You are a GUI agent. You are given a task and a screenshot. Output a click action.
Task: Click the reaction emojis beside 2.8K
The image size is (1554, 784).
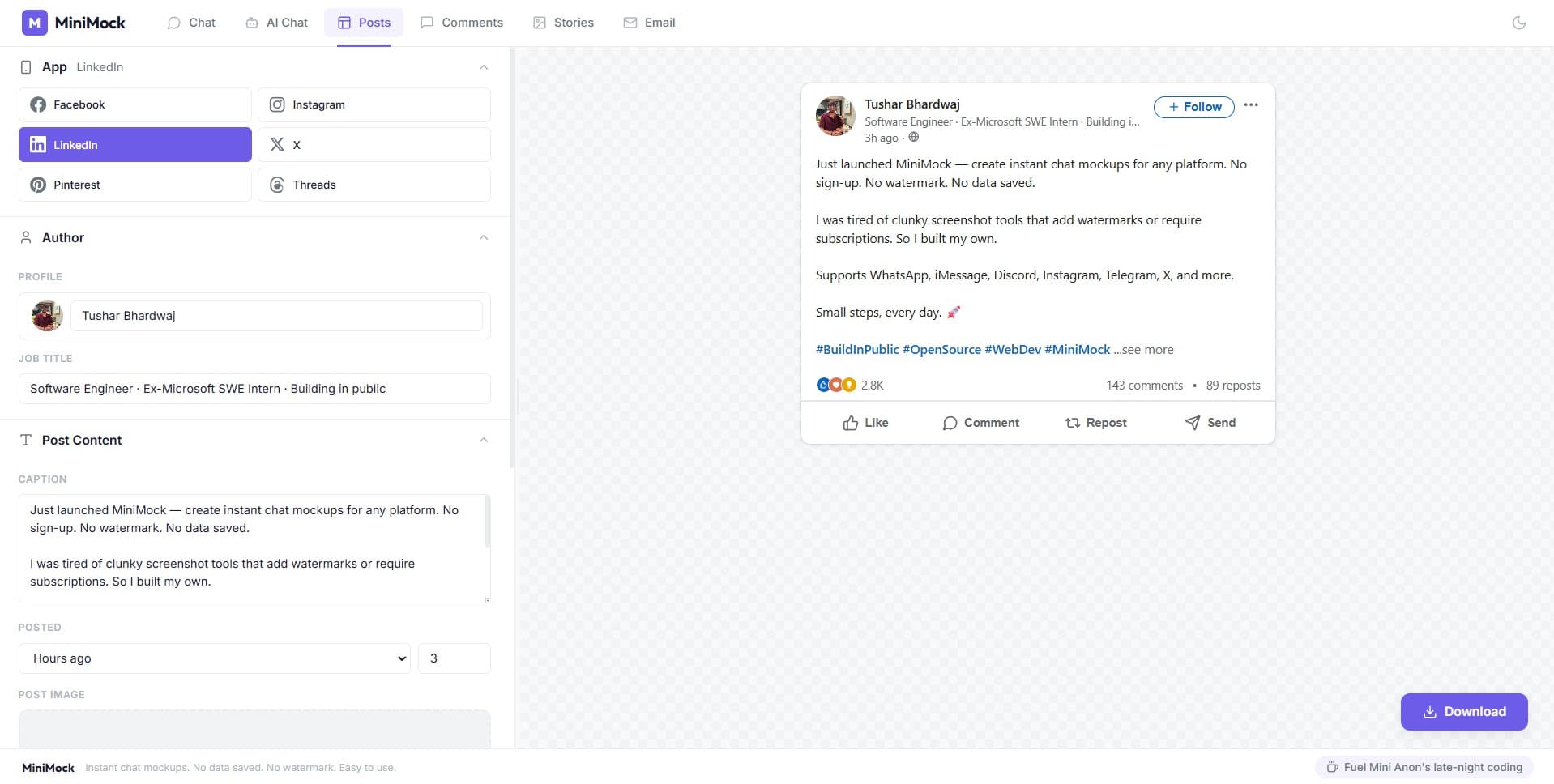835,386
